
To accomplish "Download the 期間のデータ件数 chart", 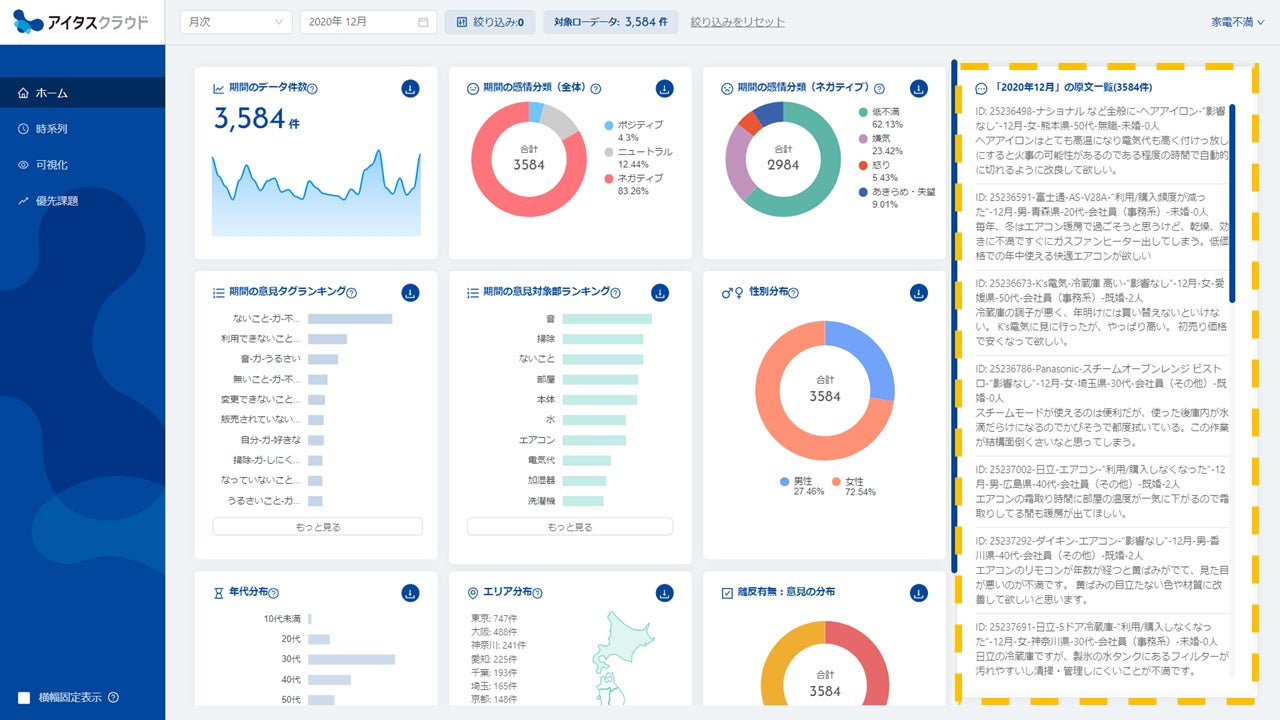I will pyautogui.click(x=411, y=89).
